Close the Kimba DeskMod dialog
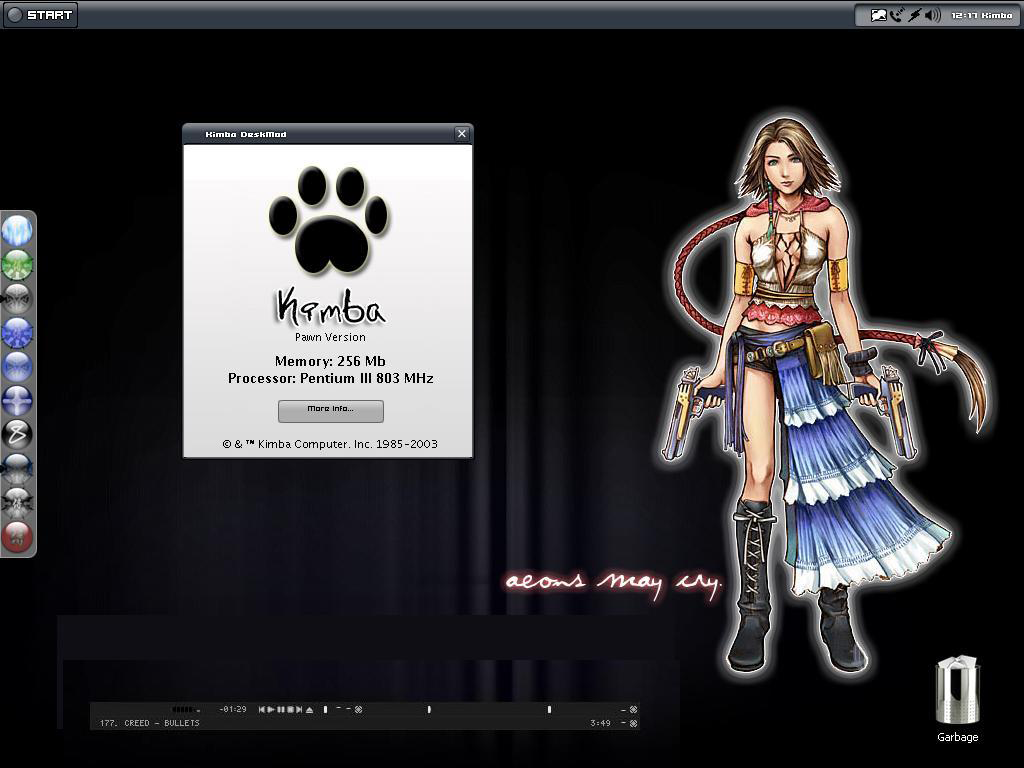 [x=462, y=134]
